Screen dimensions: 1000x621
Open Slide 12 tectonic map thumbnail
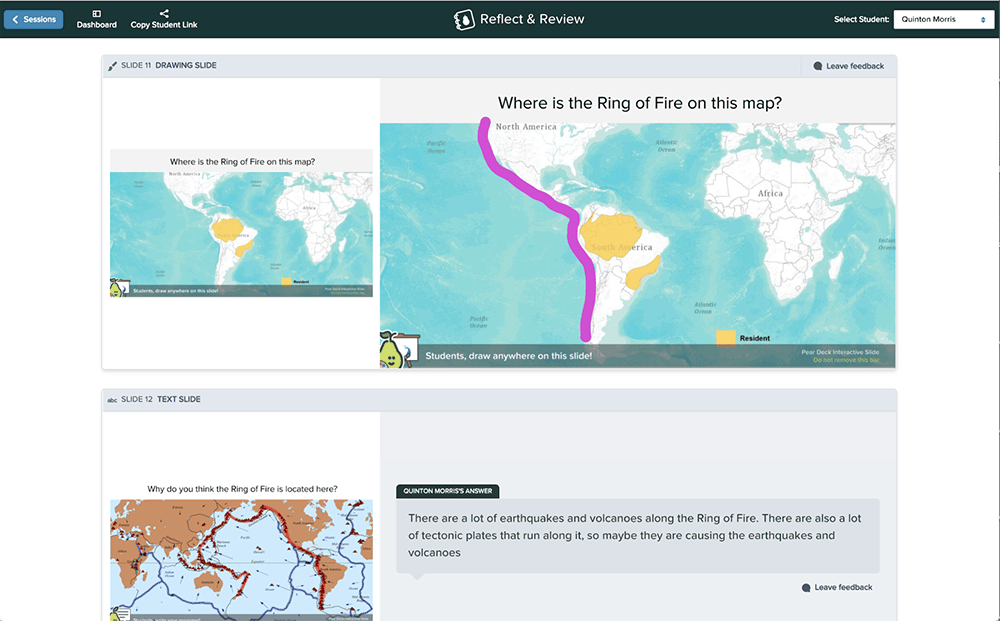(241, 560)
